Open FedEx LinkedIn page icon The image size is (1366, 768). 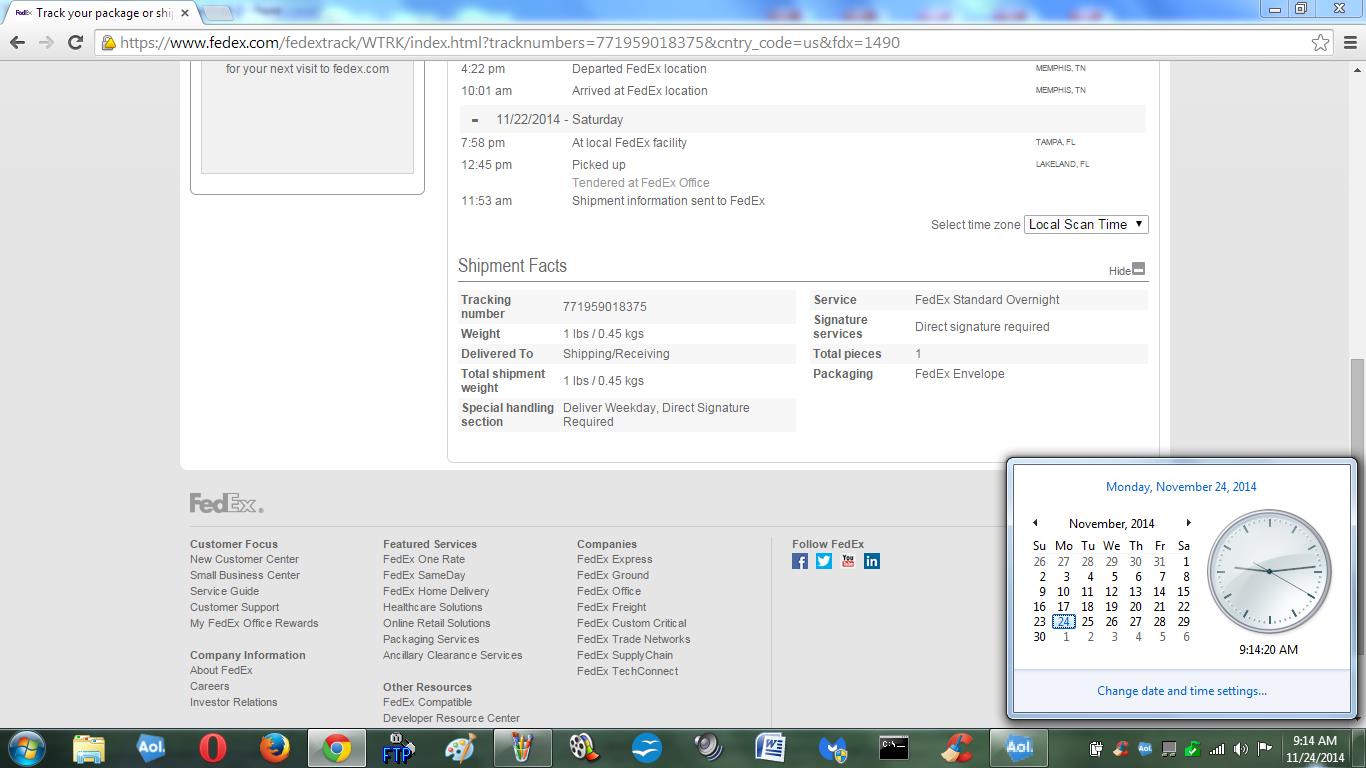pos(872,561)
